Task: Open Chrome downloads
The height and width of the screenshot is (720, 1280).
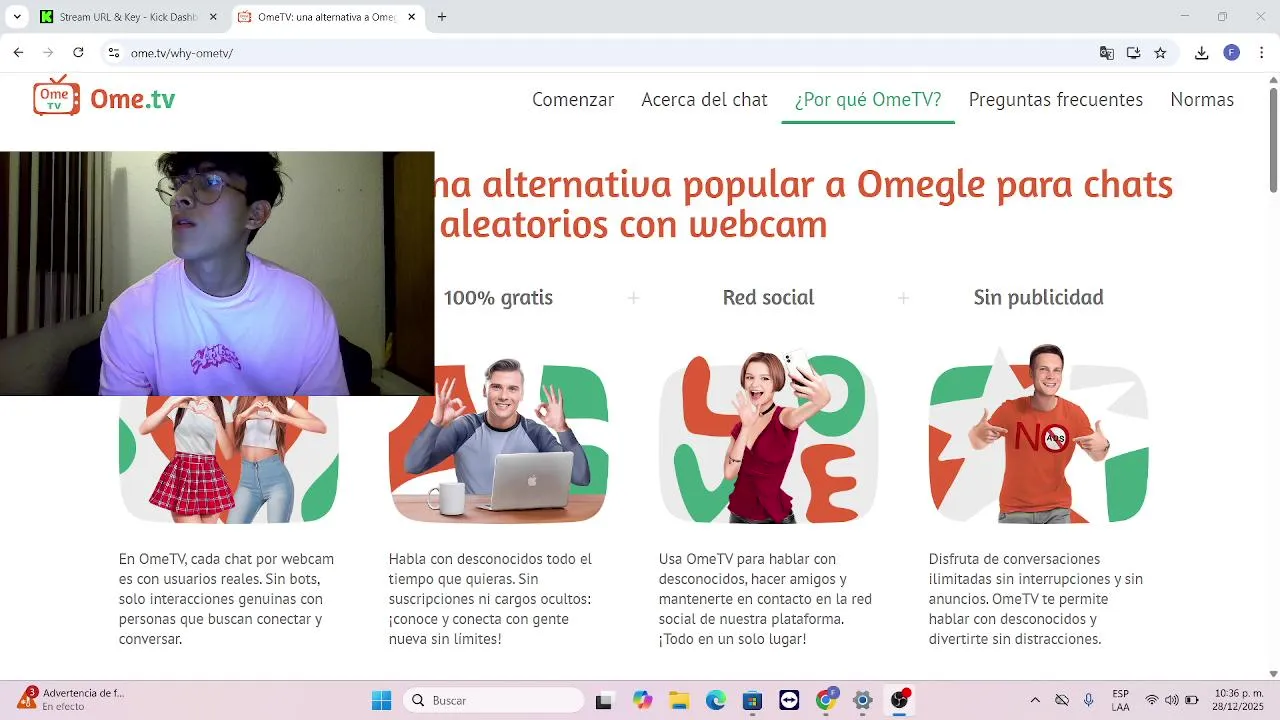Action: (x=1202, y=53)
